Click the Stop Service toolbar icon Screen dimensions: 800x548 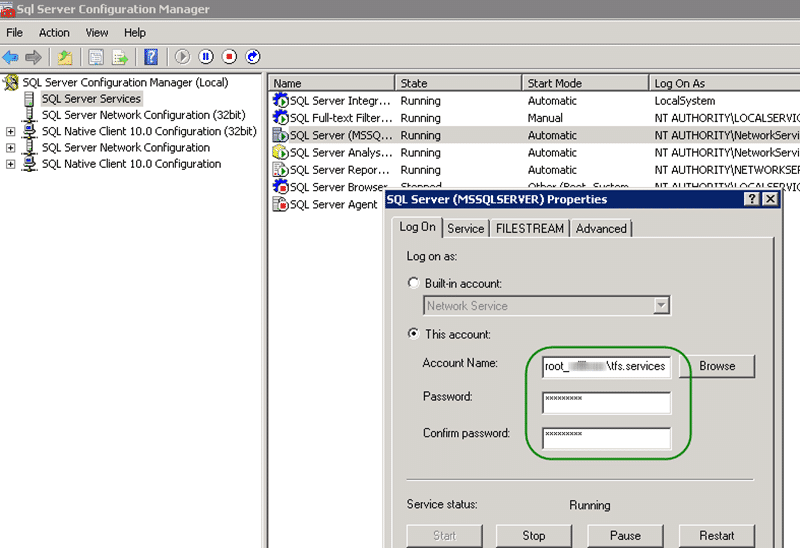pyautogui.click(x=230, y=57)
